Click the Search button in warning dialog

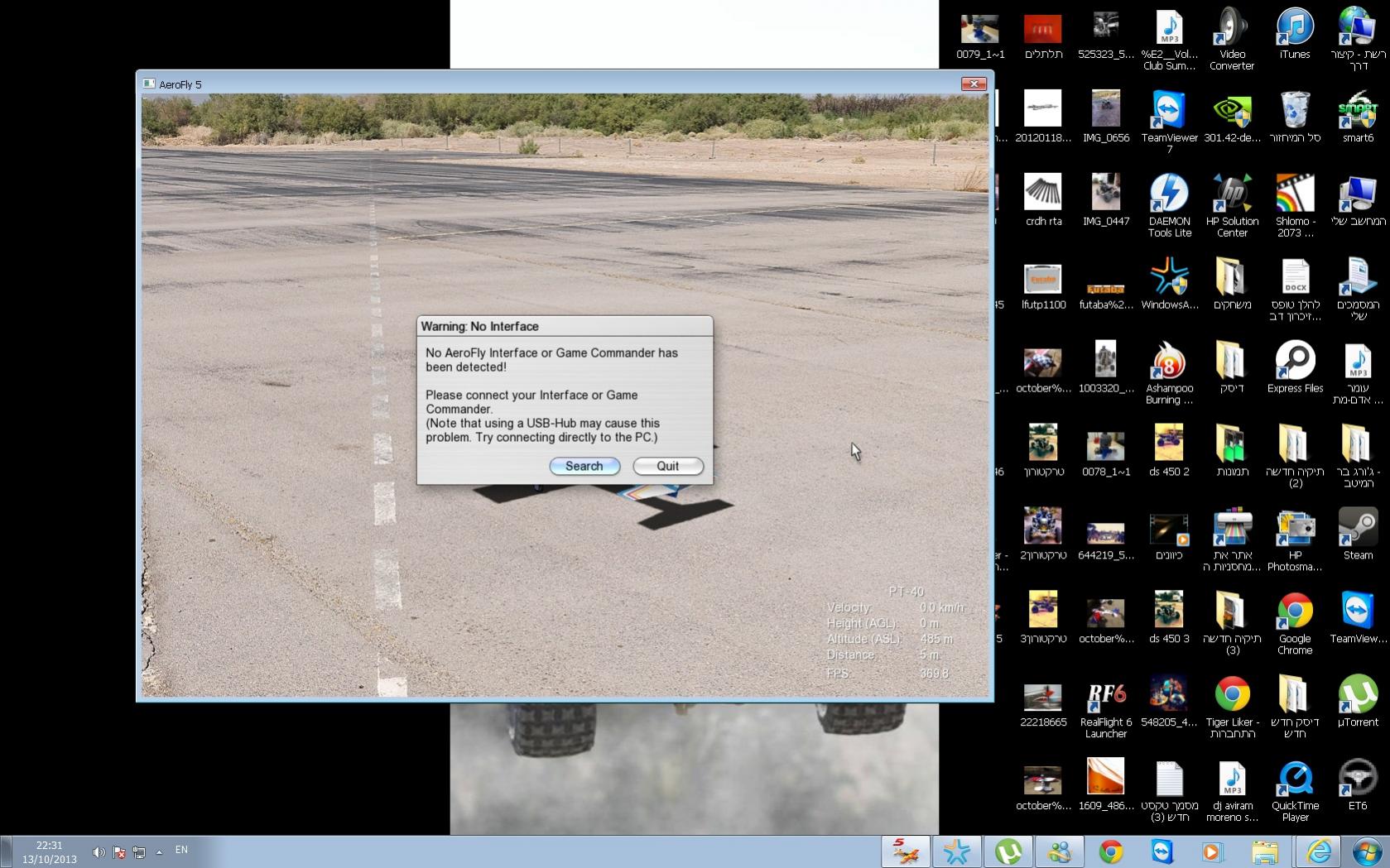pyautogui.click(x=584, y=466)
